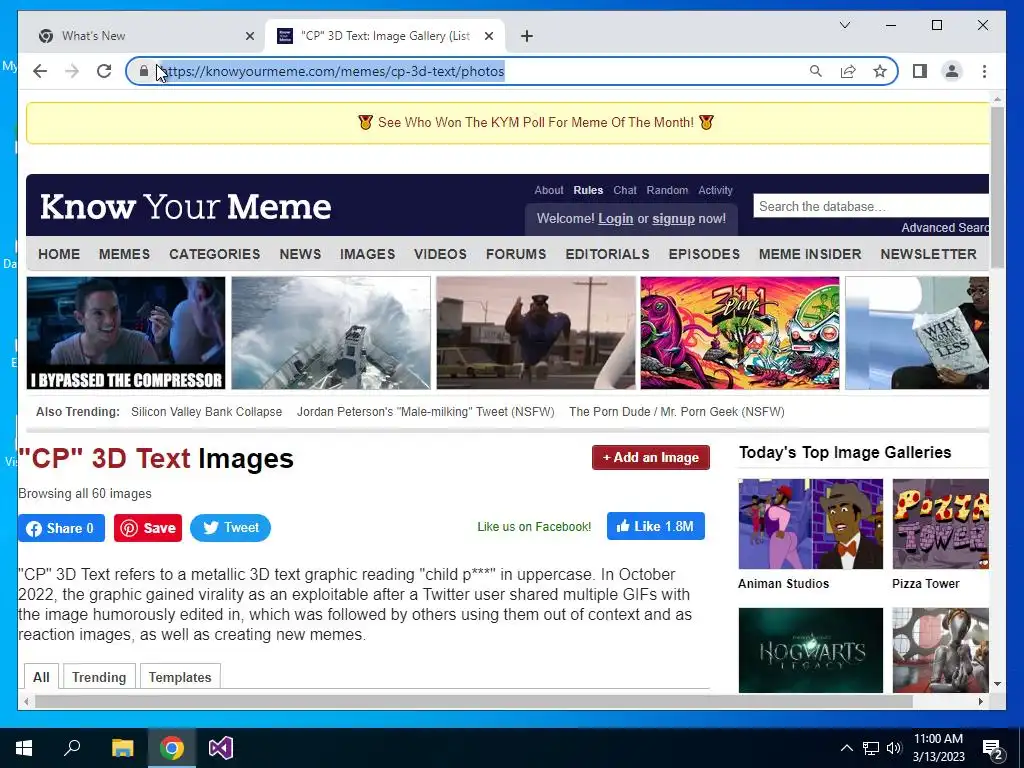Open the Chrome profile avatar
The height and width of the screenshot is (768, 1024).
[x=952, y=71]
